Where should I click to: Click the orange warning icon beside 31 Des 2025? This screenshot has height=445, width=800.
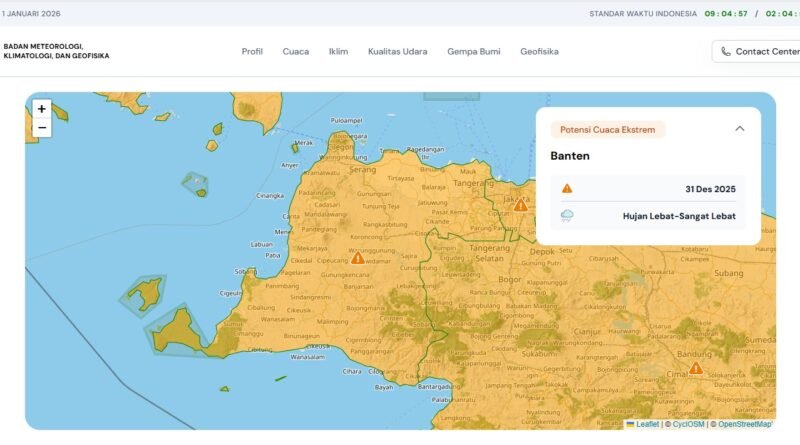[x=567, y=188]
